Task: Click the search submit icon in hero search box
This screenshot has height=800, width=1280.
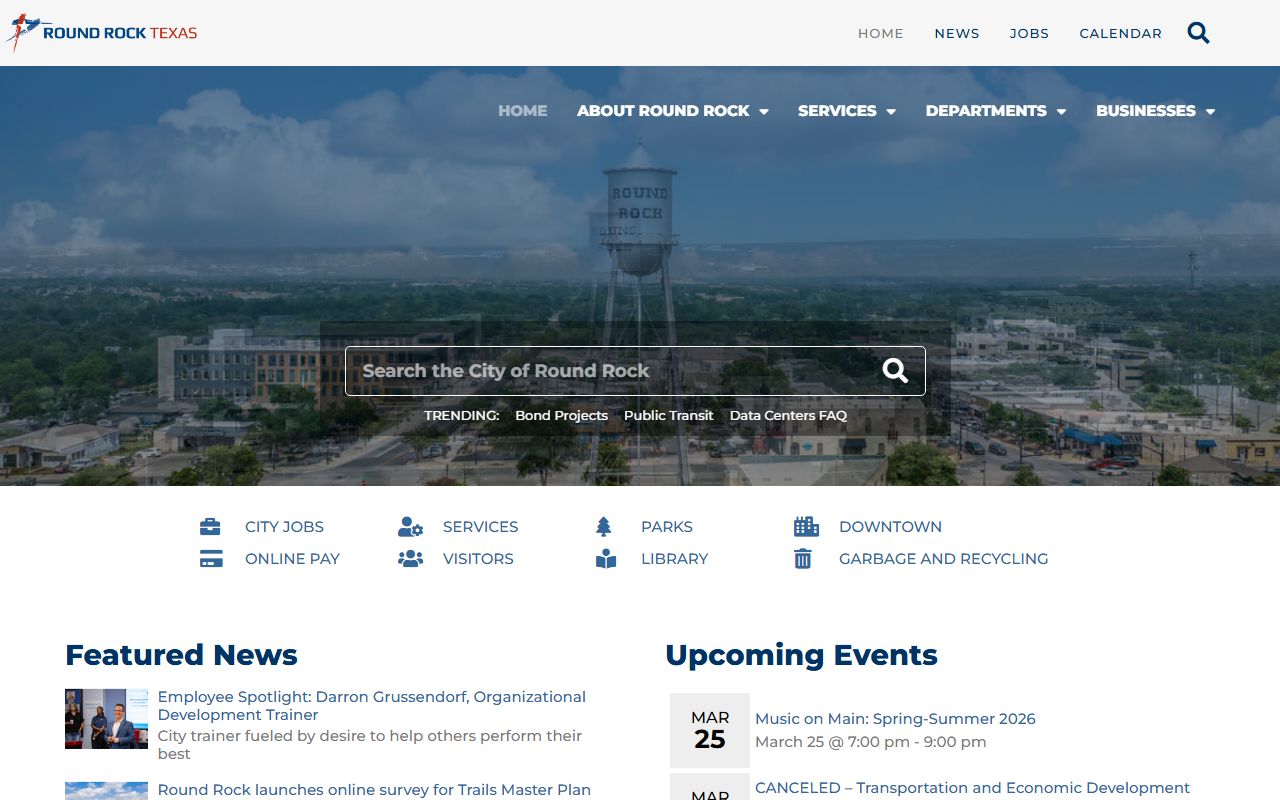Action: (x=895, y=371)
